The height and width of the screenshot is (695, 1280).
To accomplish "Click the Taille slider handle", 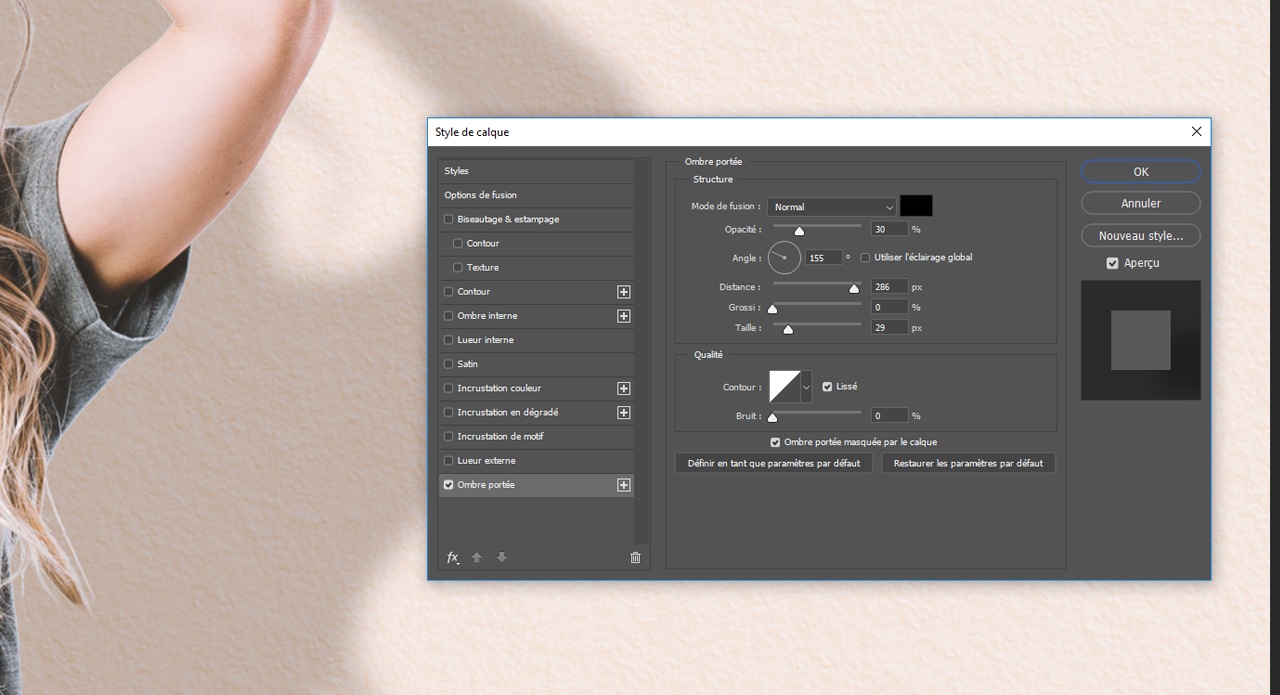I will click(788, 329).
